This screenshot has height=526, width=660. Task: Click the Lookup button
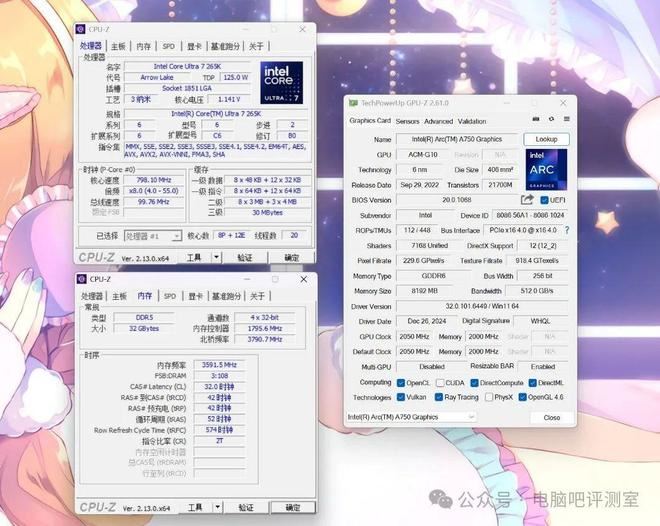tap(546, 139)
